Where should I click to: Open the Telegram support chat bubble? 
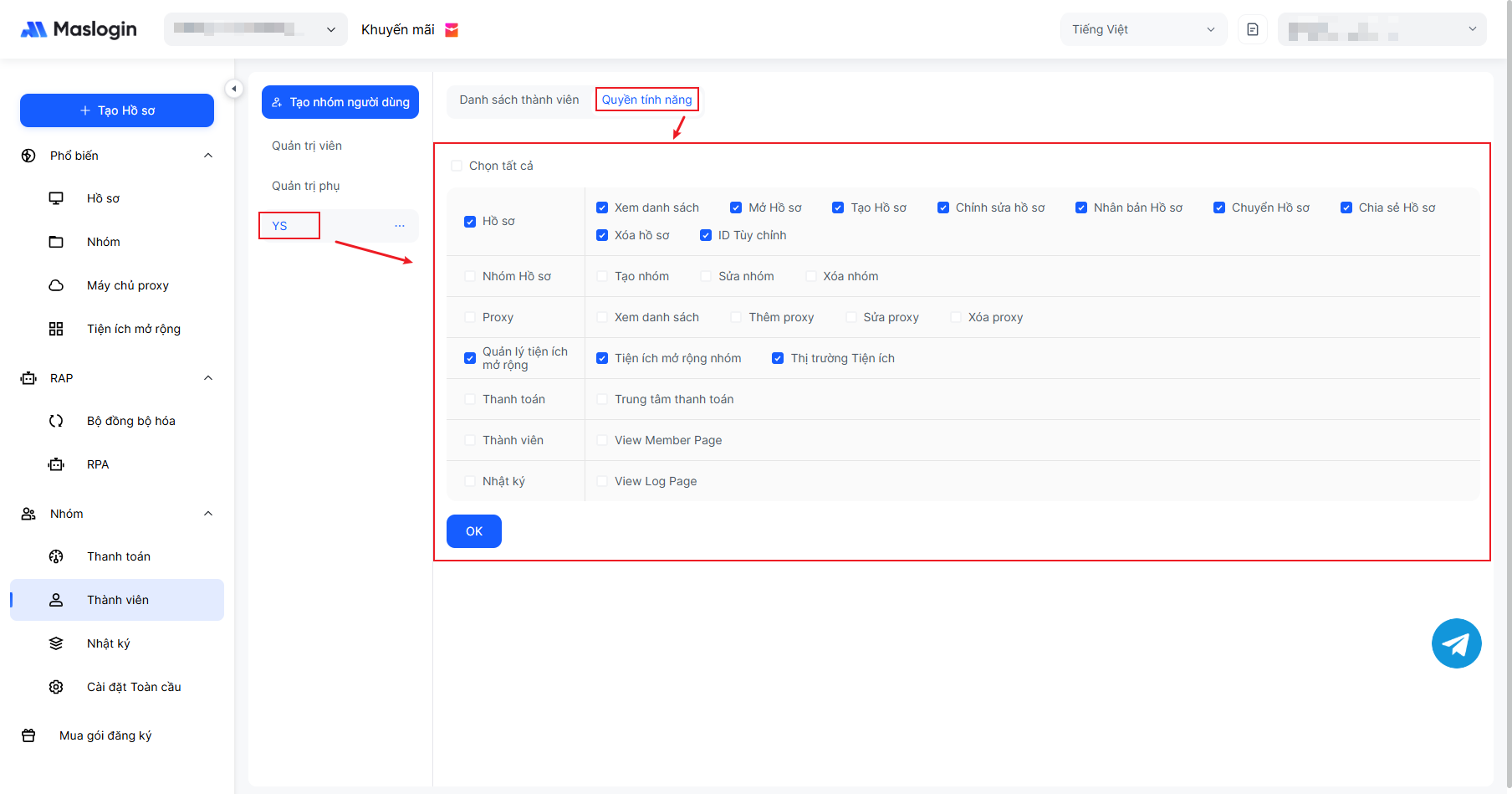click(1456, 643)
